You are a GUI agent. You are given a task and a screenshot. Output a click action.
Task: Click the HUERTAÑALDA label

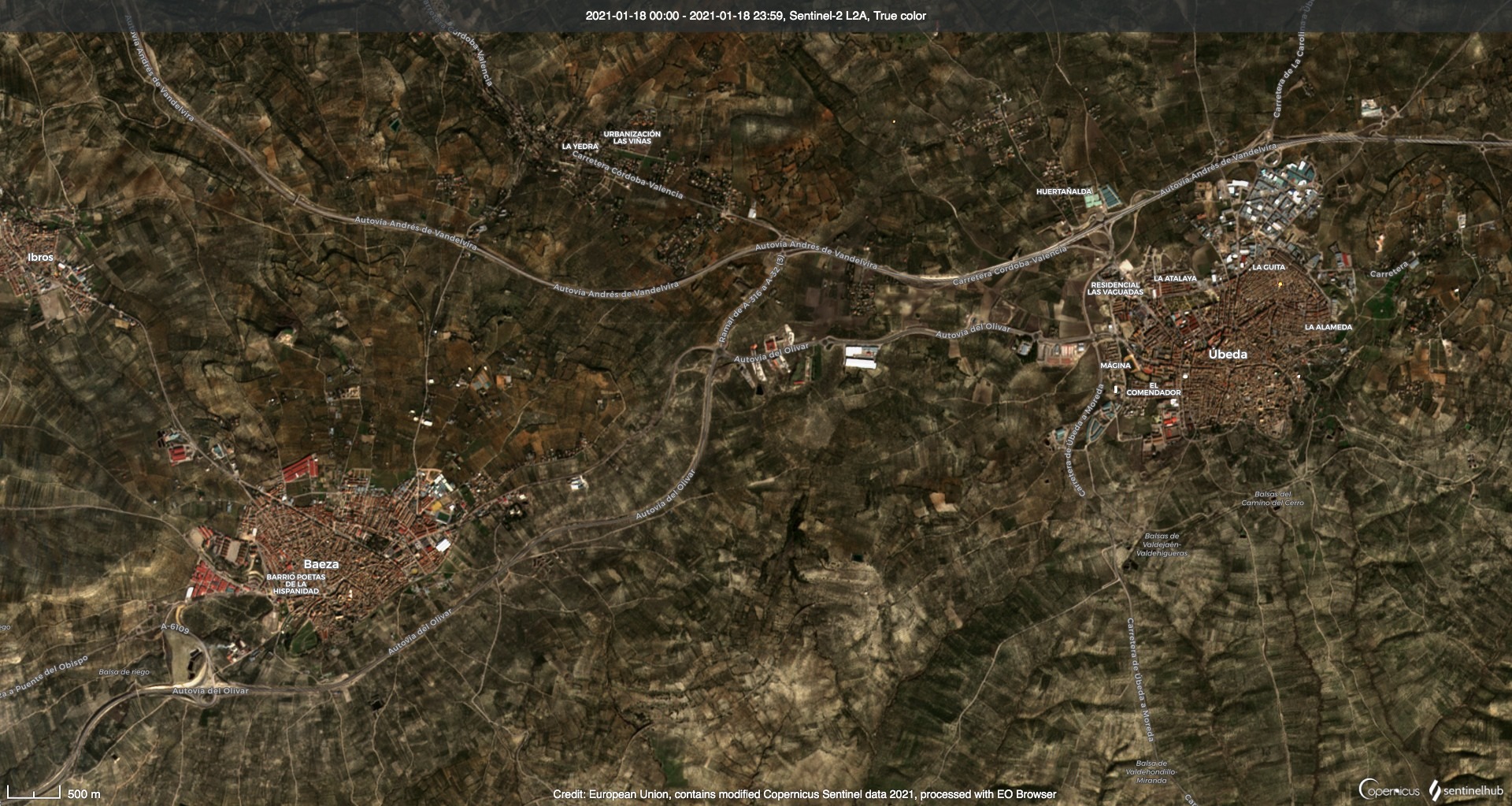1064,191
